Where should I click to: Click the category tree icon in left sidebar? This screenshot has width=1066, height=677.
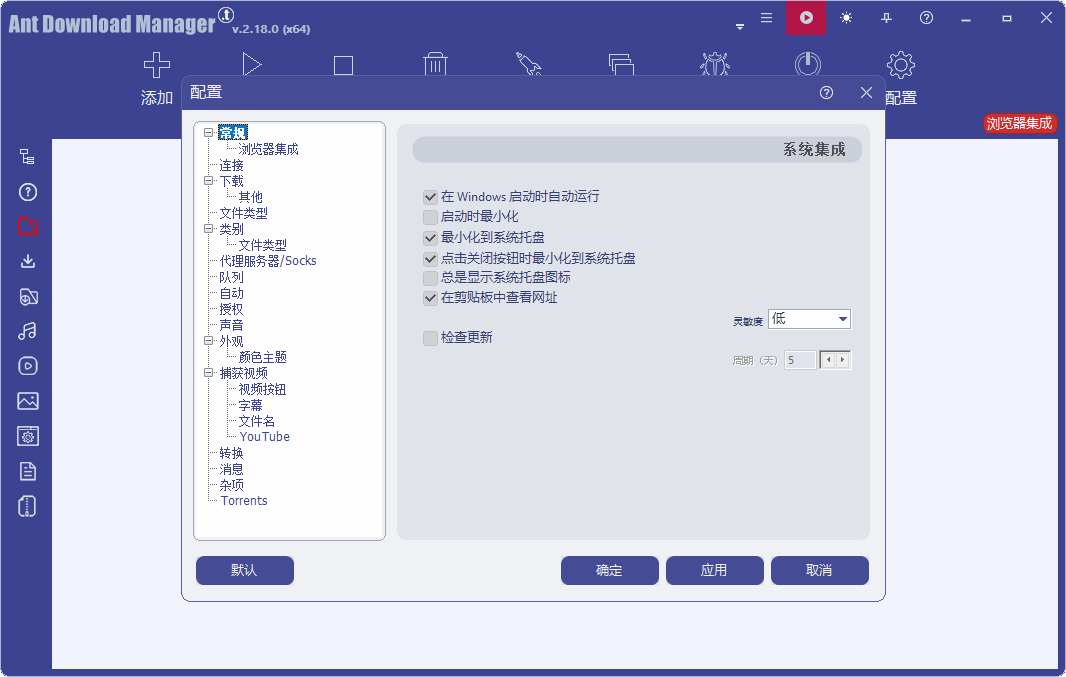27,157
